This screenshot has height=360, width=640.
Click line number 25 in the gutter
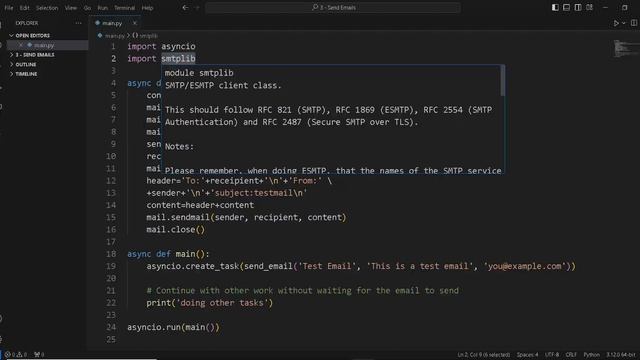(111, 340)
